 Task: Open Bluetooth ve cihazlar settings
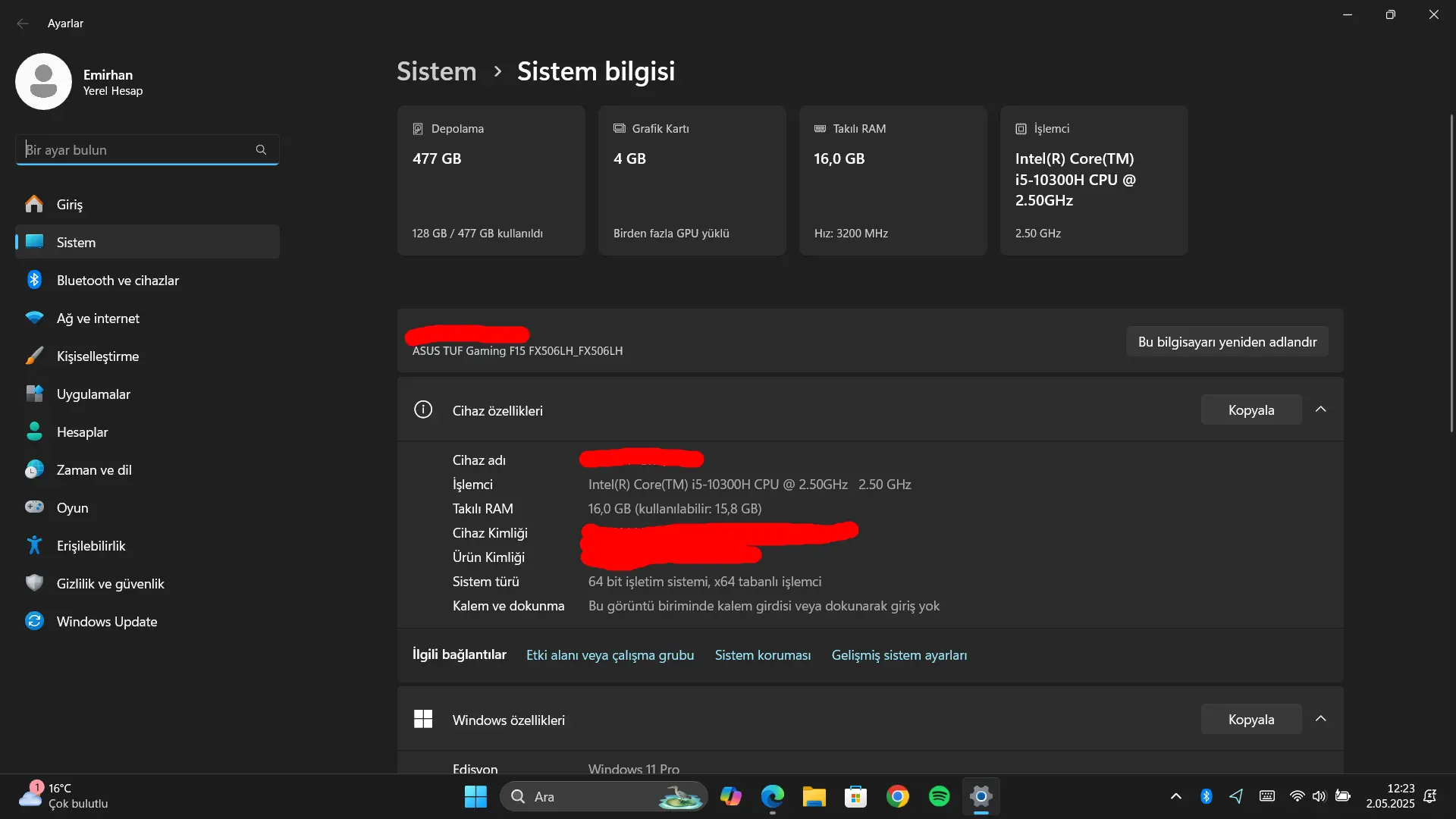[147, 280]
